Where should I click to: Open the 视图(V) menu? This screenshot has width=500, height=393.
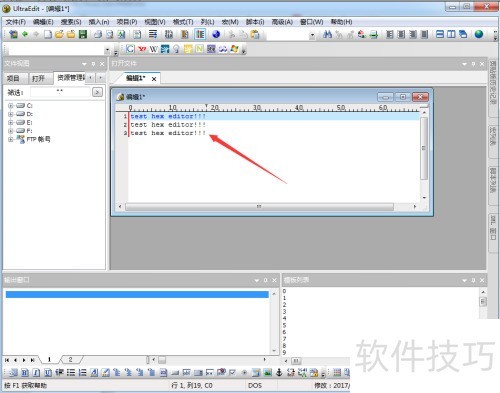click(155, 22)
